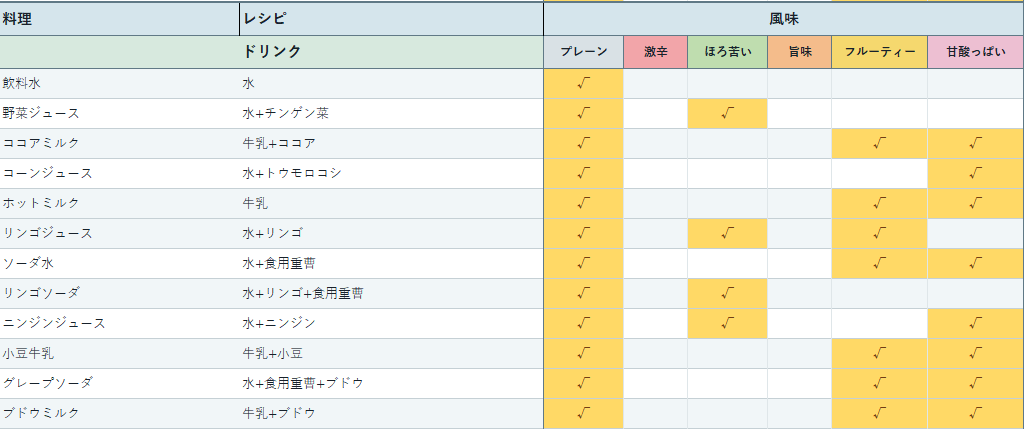Click the 水+チンゲン菜 recipe cell
The width and height of the screenshot is (1024, 429).
point(391,114)
